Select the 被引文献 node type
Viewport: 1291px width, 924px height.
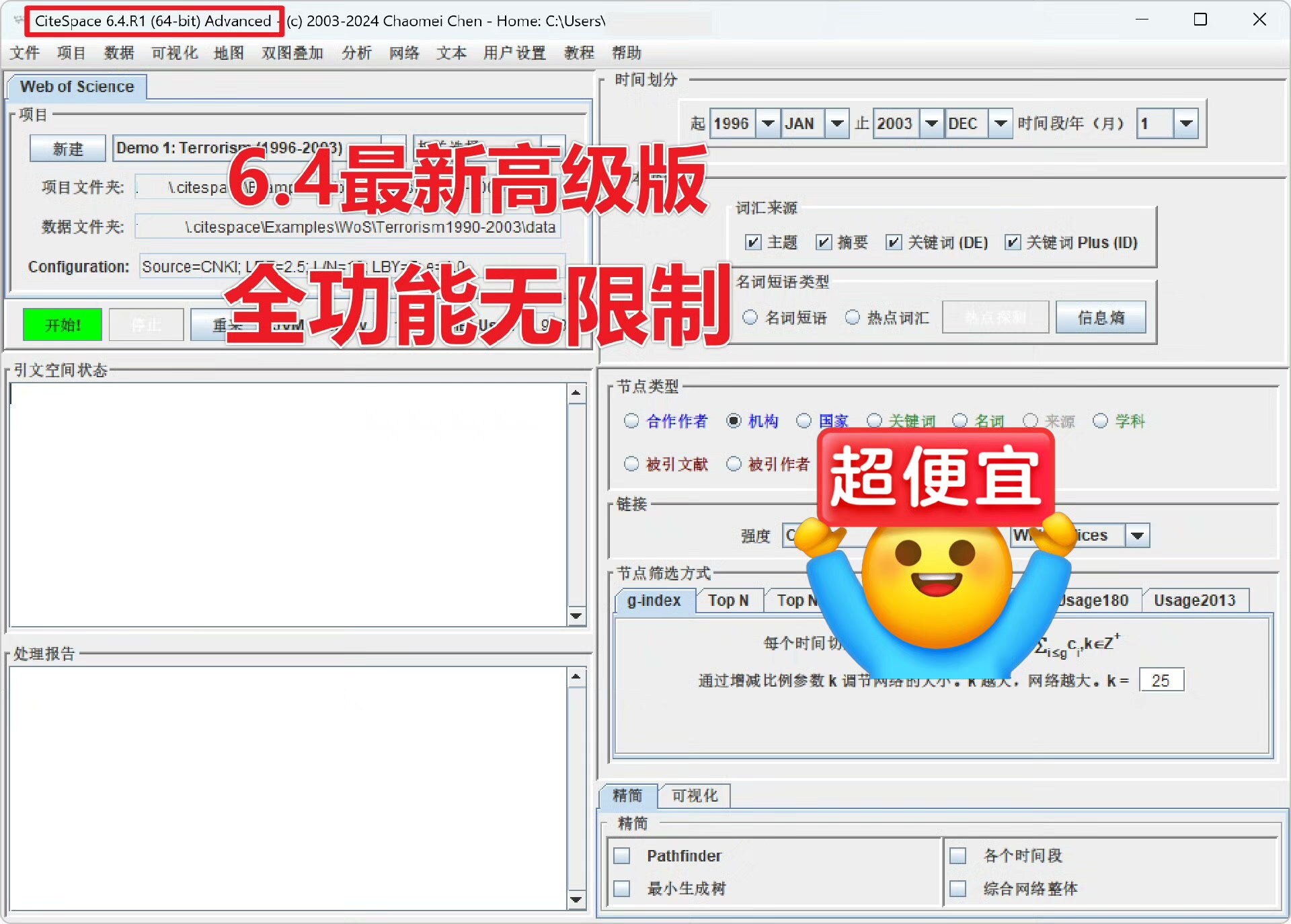pyautogui.click(x=631, y=464)
